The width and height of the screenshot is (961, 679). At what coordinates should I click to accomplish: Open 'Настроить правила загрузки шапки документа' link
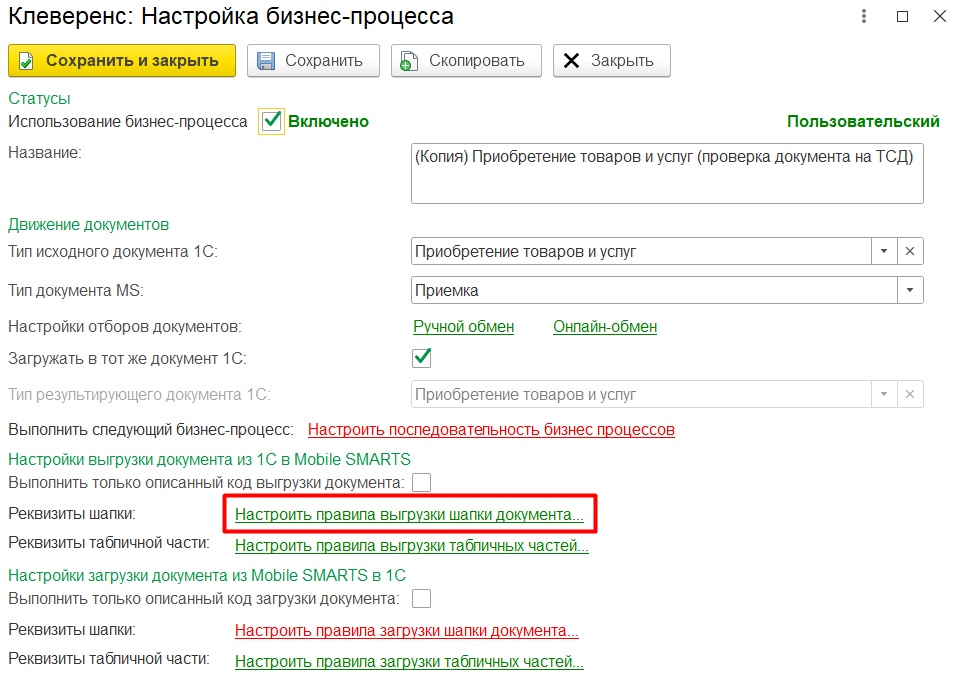(x=407, y=631)
